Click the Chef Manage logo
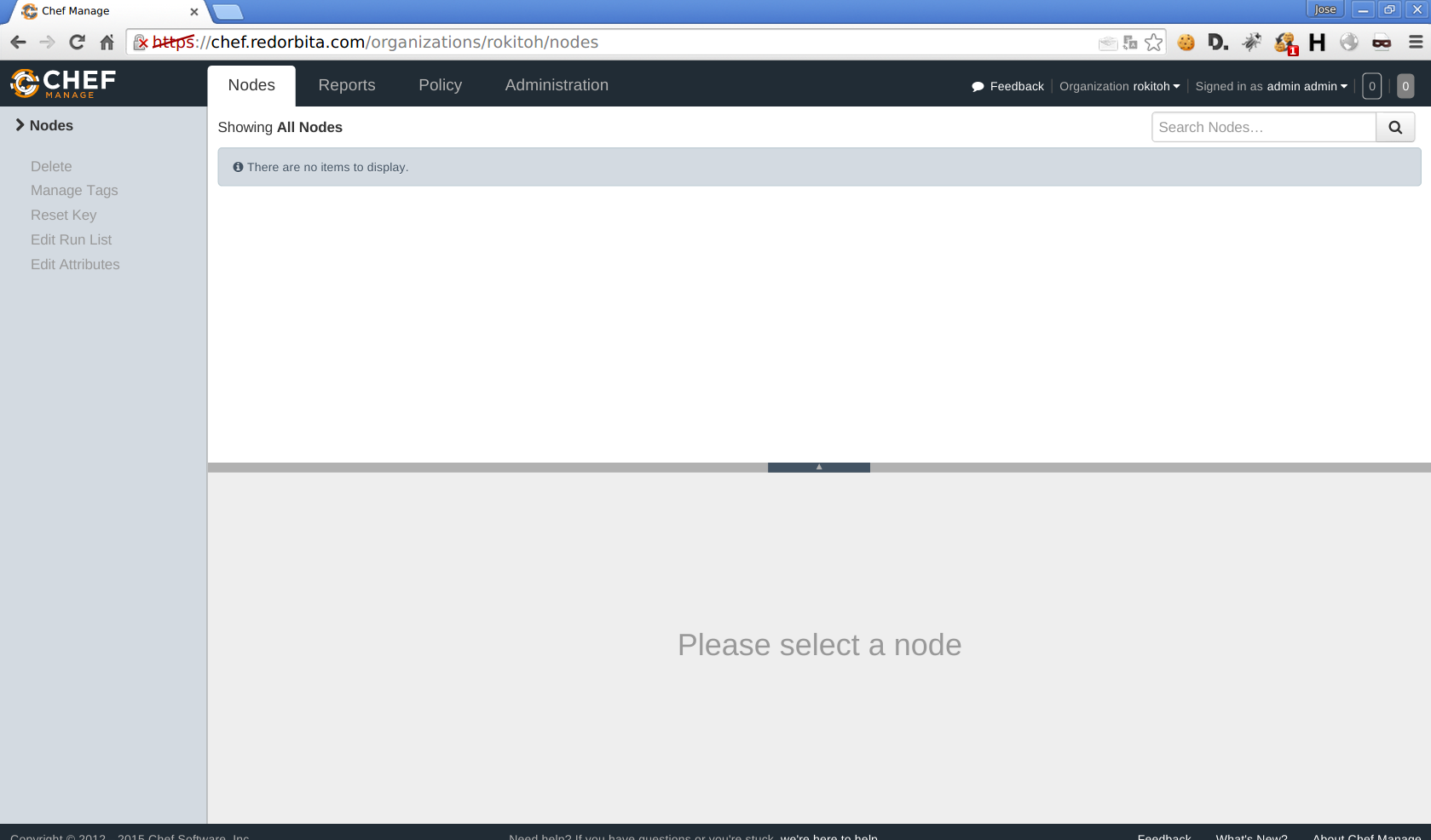The width and height of the screenshot is (1431, 840). coord(63,83)
